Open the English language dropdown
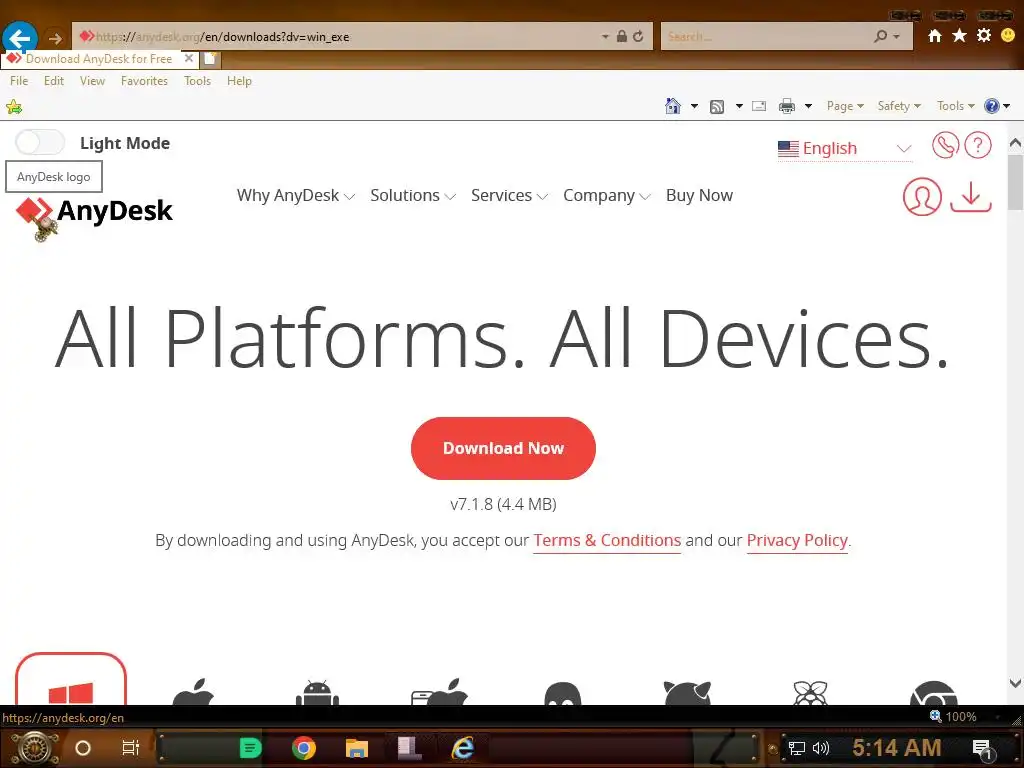This screenshot has height=768, width=1024. 844,148
